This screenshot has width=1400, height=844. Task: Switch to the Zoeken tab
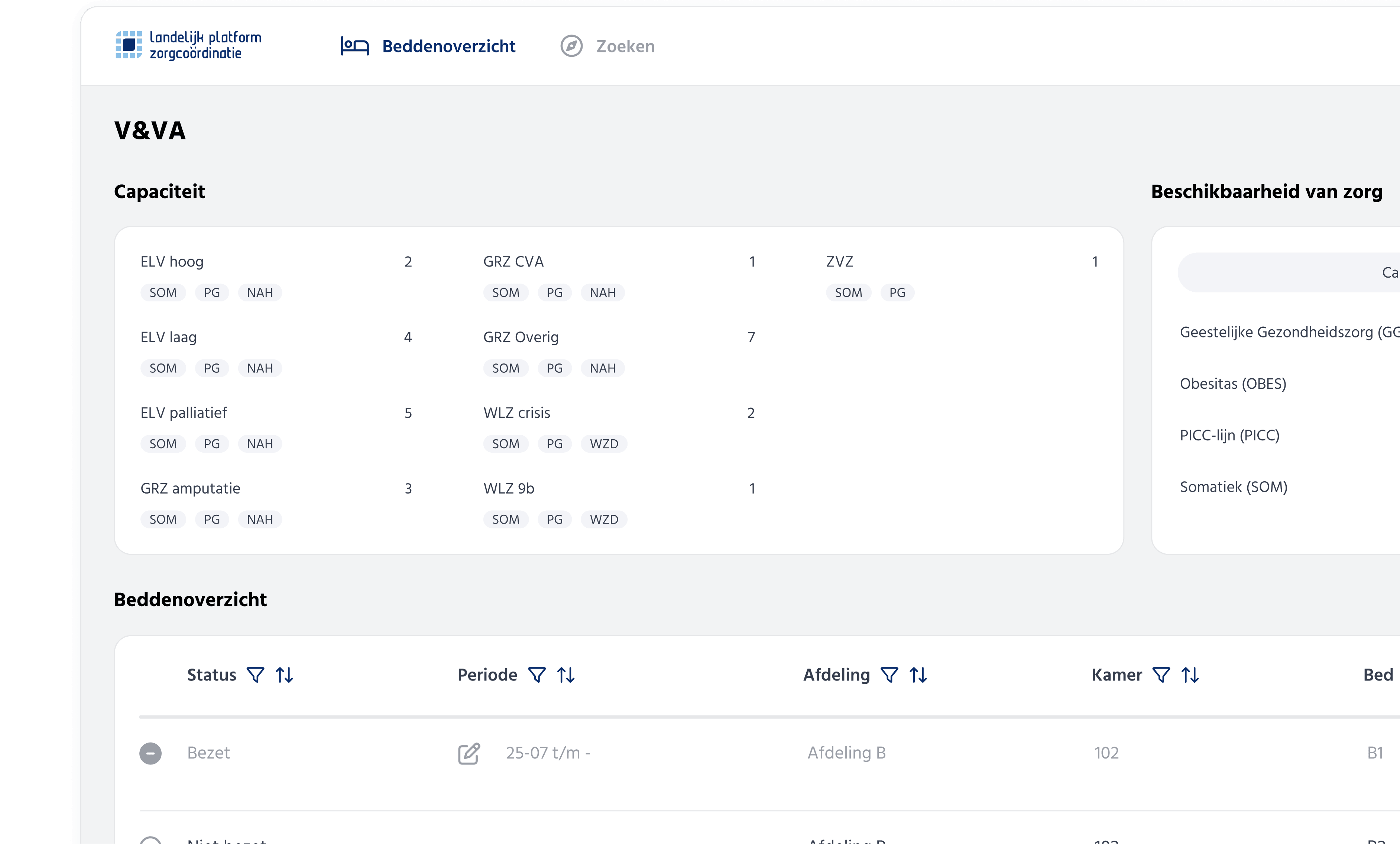pyautogui.click(x=607, y=46)
